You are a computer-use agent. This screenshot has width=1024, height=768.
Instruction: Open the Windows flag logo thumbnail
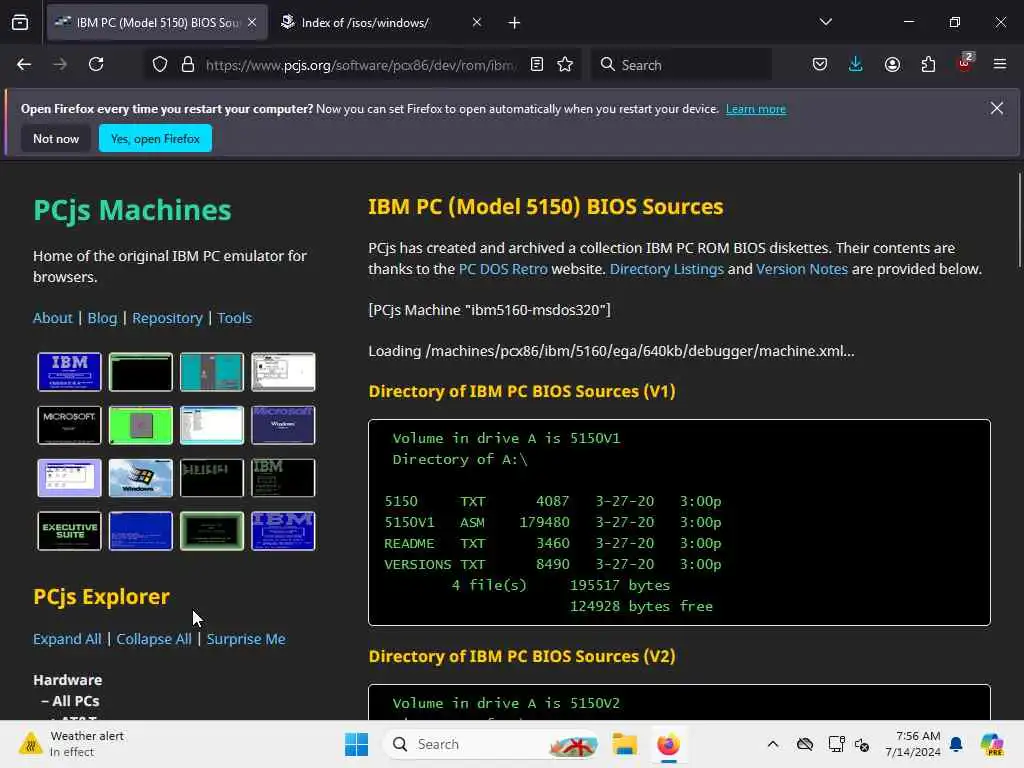140,478
